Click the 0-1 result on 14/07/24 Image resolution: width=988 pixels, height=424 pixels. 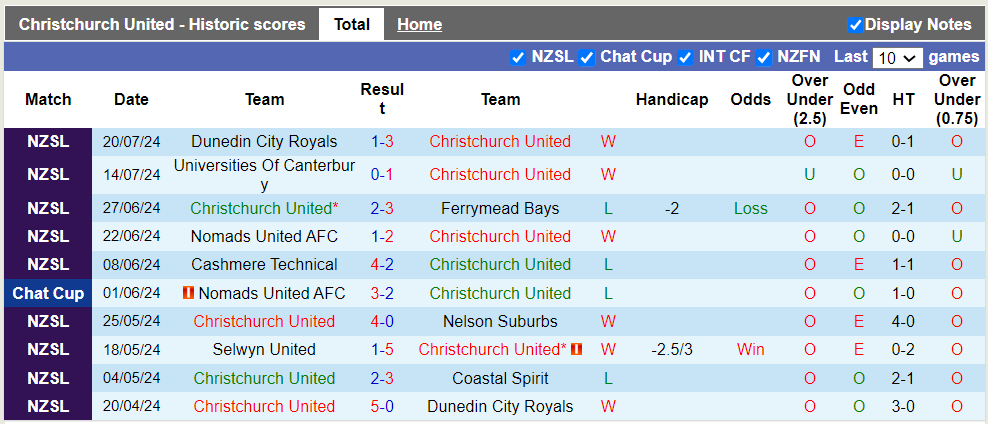click(382, 175)
